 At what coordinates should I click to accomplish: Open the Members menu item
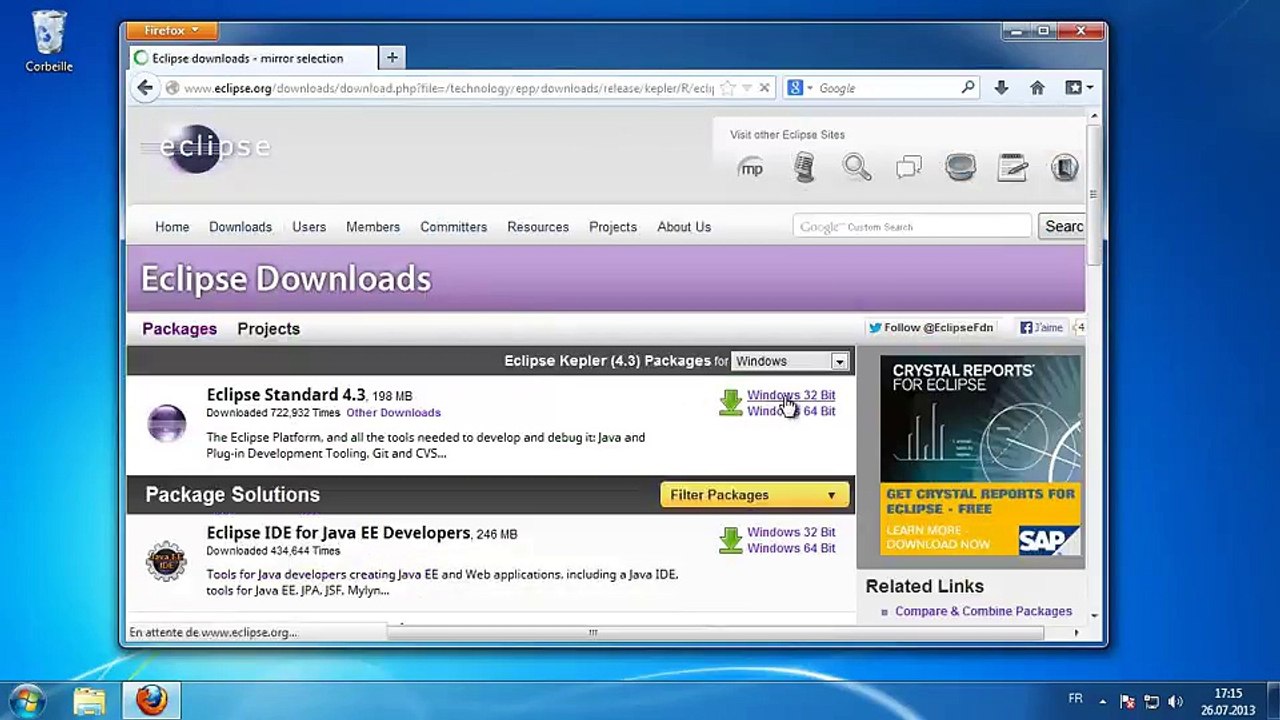[x=373, y=227]
